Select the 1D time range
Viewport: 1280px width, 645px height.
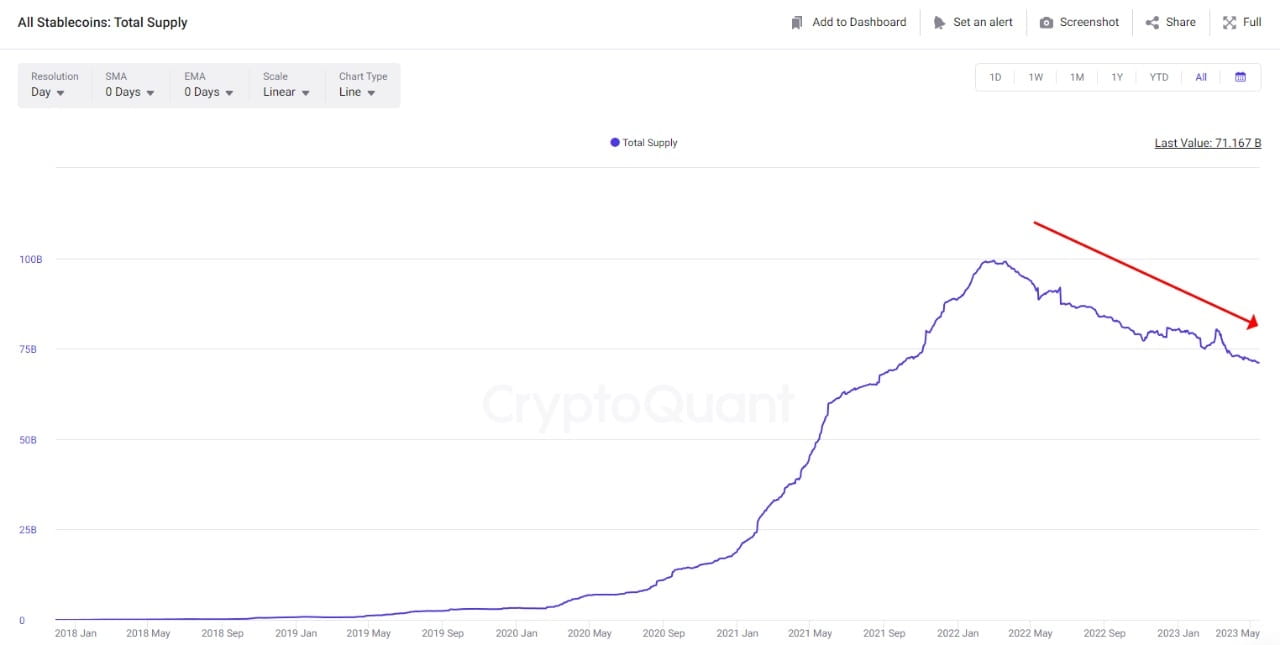click(995, 77)
